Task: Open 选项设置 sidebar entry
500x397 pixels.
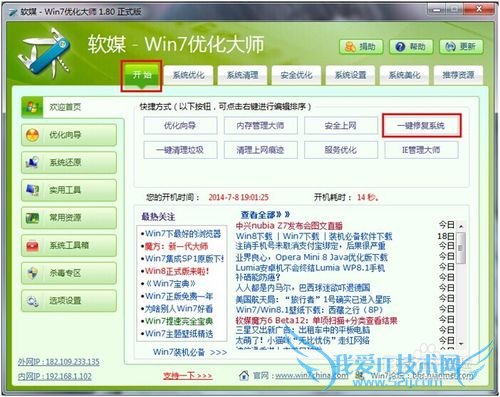Action: pos(69,301)
